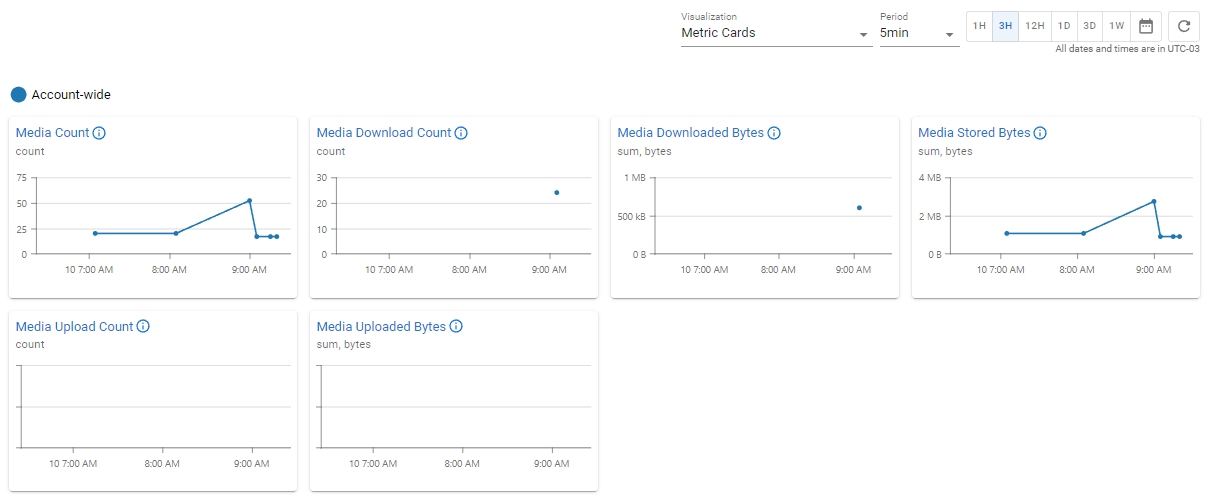Viewport: 1210px width, 496px height.
Task: Show info for Media Stored Bytes
Action: coord(1040,133)
